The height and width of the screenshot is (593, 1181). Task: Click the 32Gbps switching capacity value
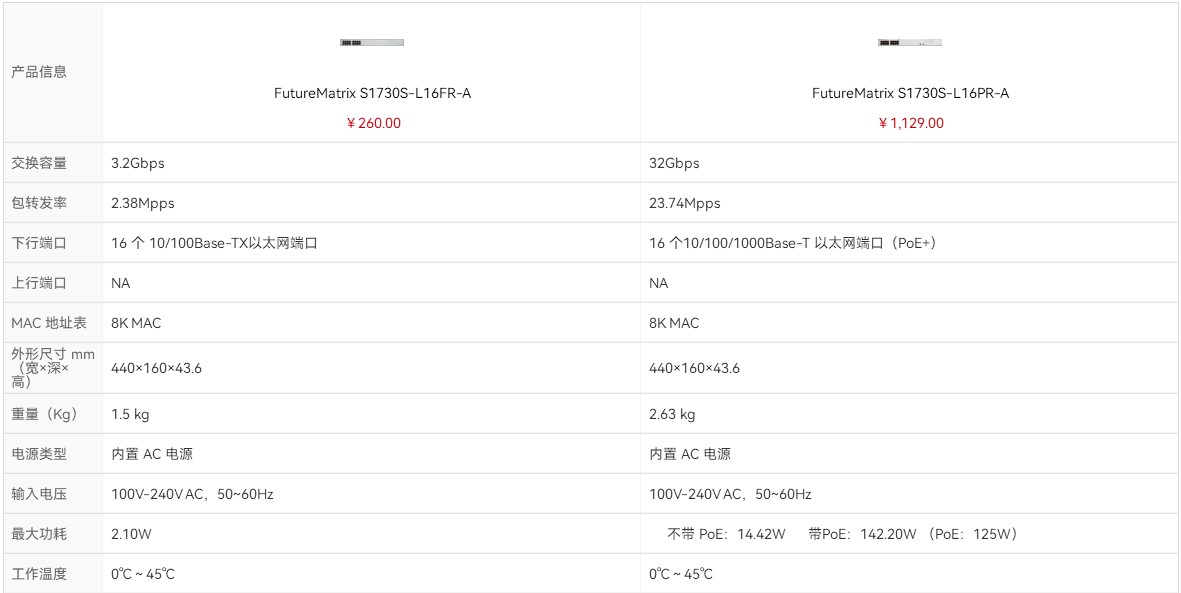coord(674,163)
